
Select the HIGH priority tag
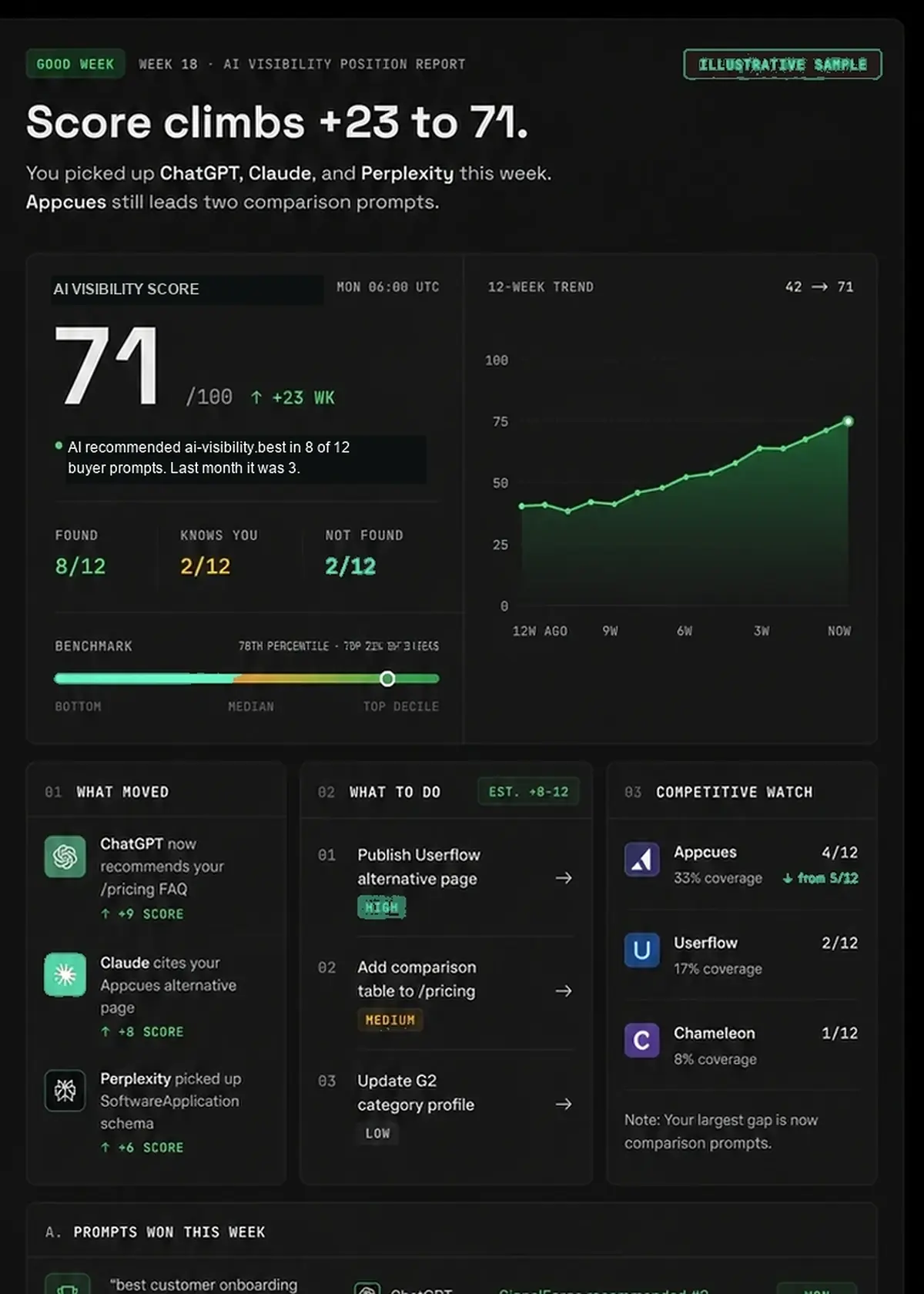pos(381,907)
